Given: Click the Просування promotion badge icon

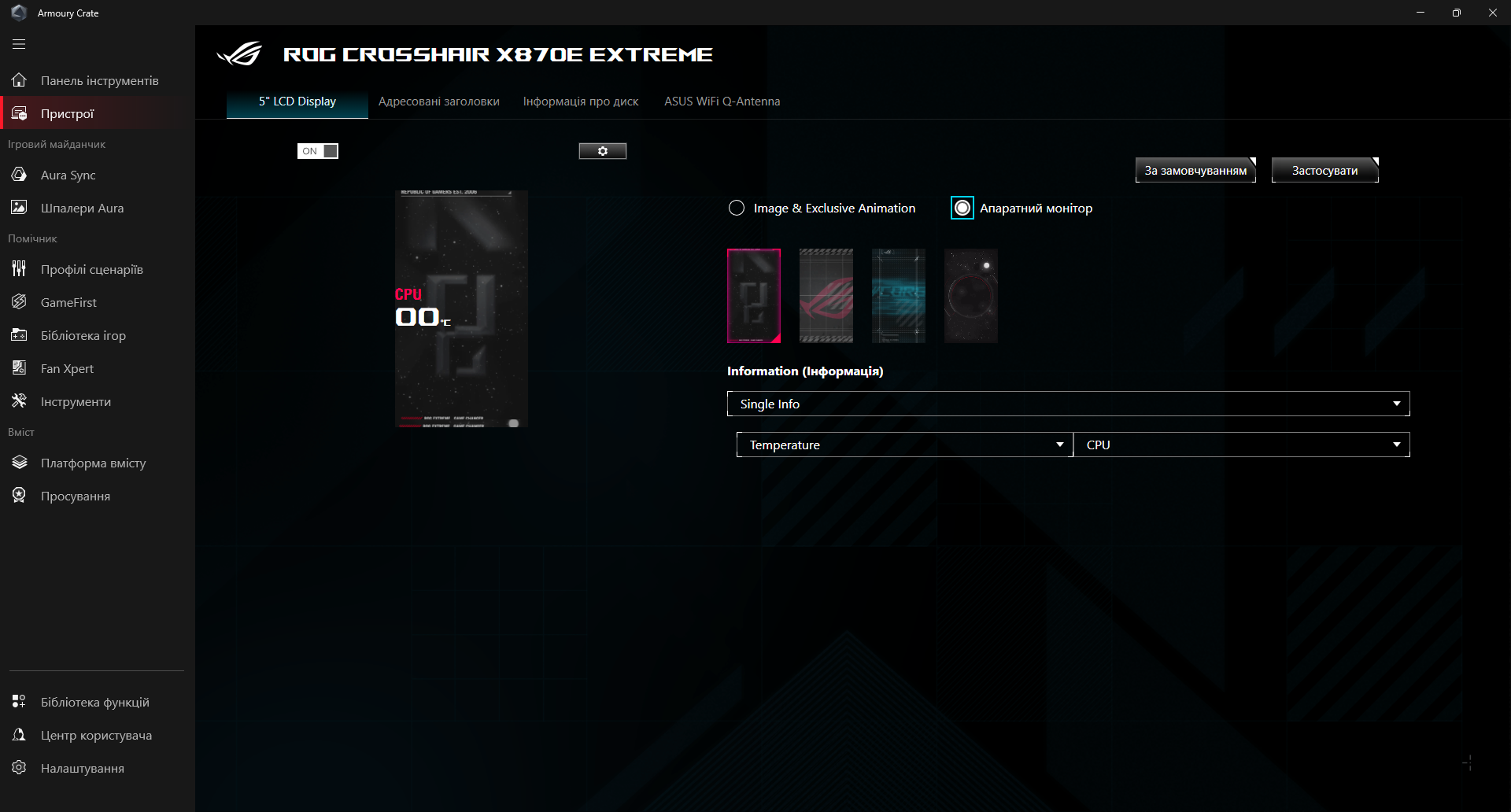Looking at the screenshot, I should (19, 496).
